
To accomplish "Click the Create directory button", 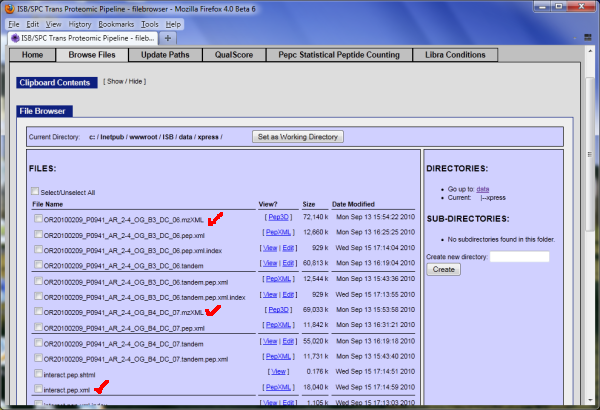I will (x=444, y=270).
